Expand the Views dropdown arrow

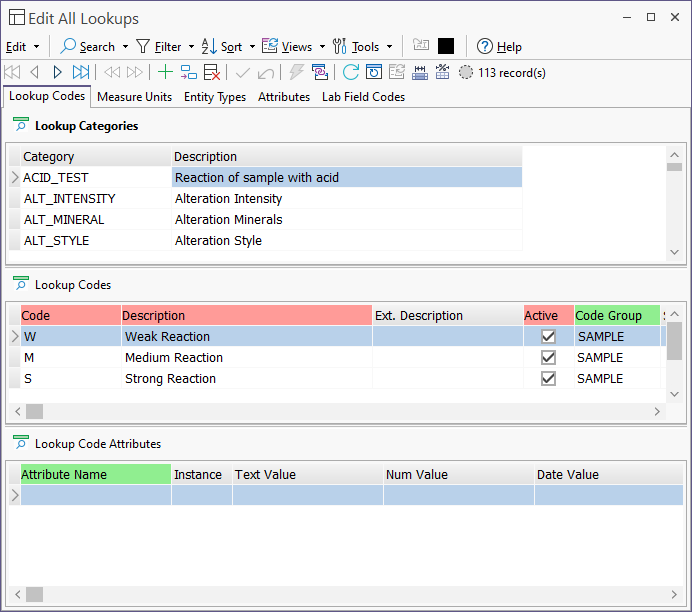[323, 47]
